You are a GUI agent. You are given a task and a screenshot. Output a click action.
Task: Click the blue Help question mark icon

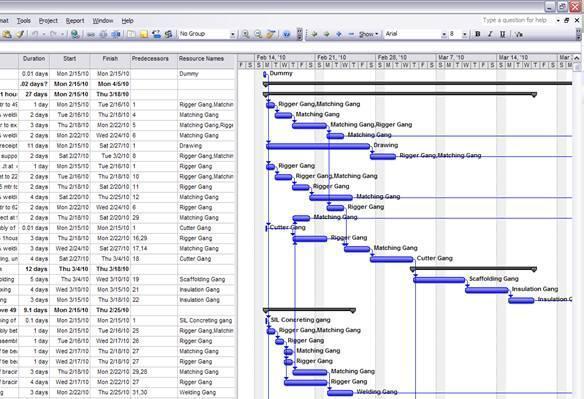286,34
